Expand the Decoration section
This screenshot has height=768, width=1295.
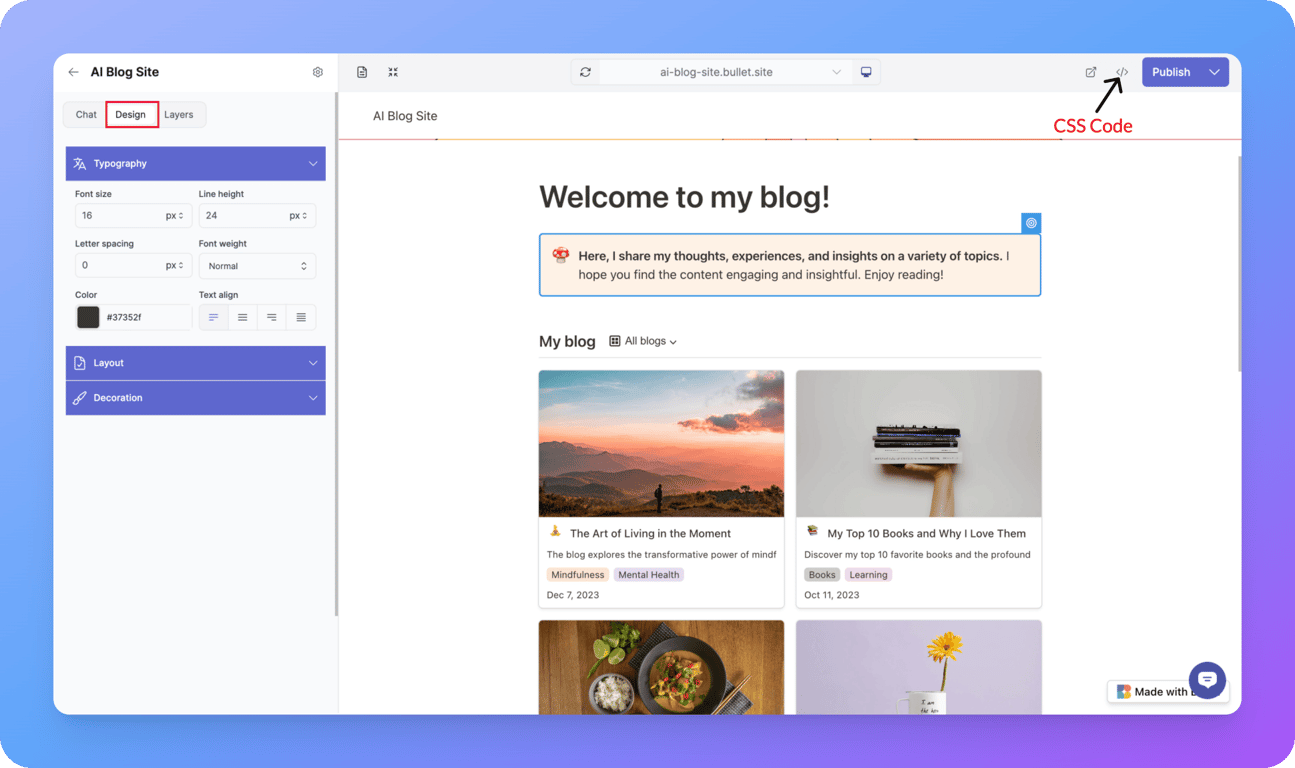[x=313, y=398]
